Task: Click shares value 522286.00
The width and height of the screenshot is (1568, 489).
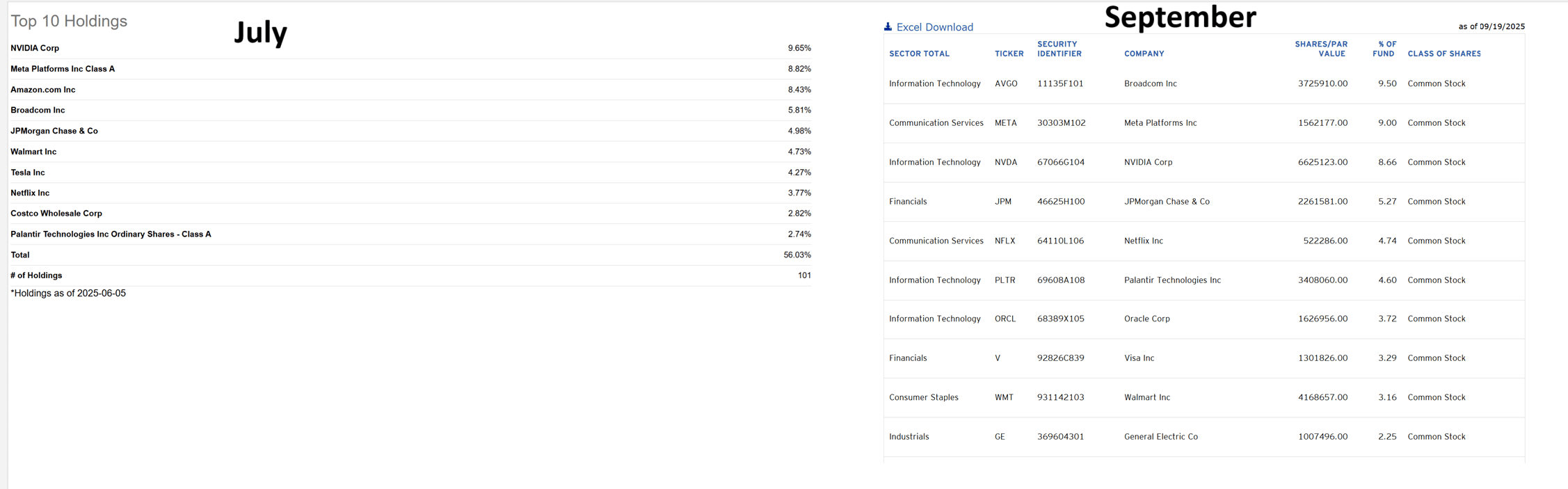Action: point(1325,241)
